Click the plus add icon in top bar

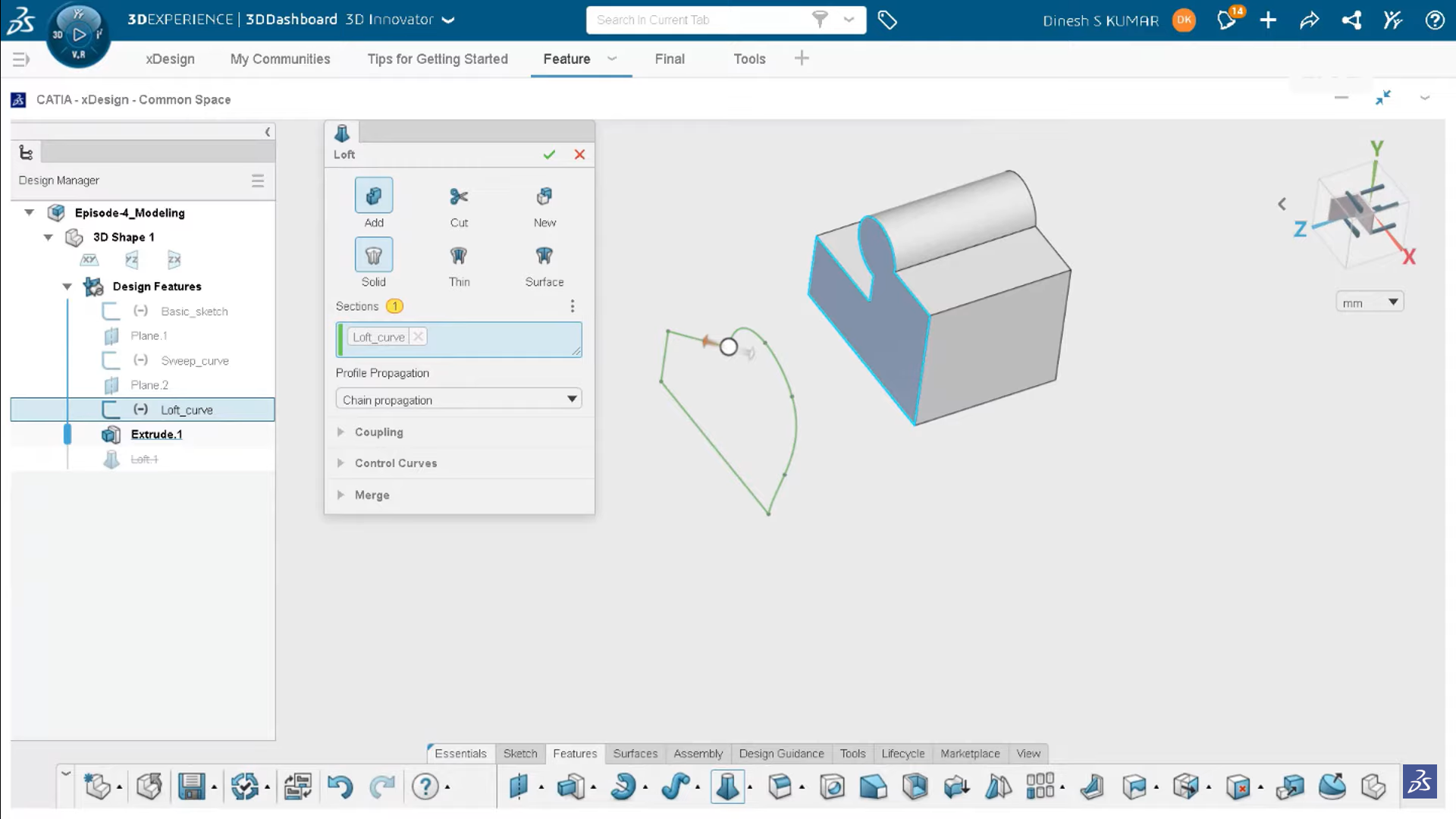(x=1268, y=20)
